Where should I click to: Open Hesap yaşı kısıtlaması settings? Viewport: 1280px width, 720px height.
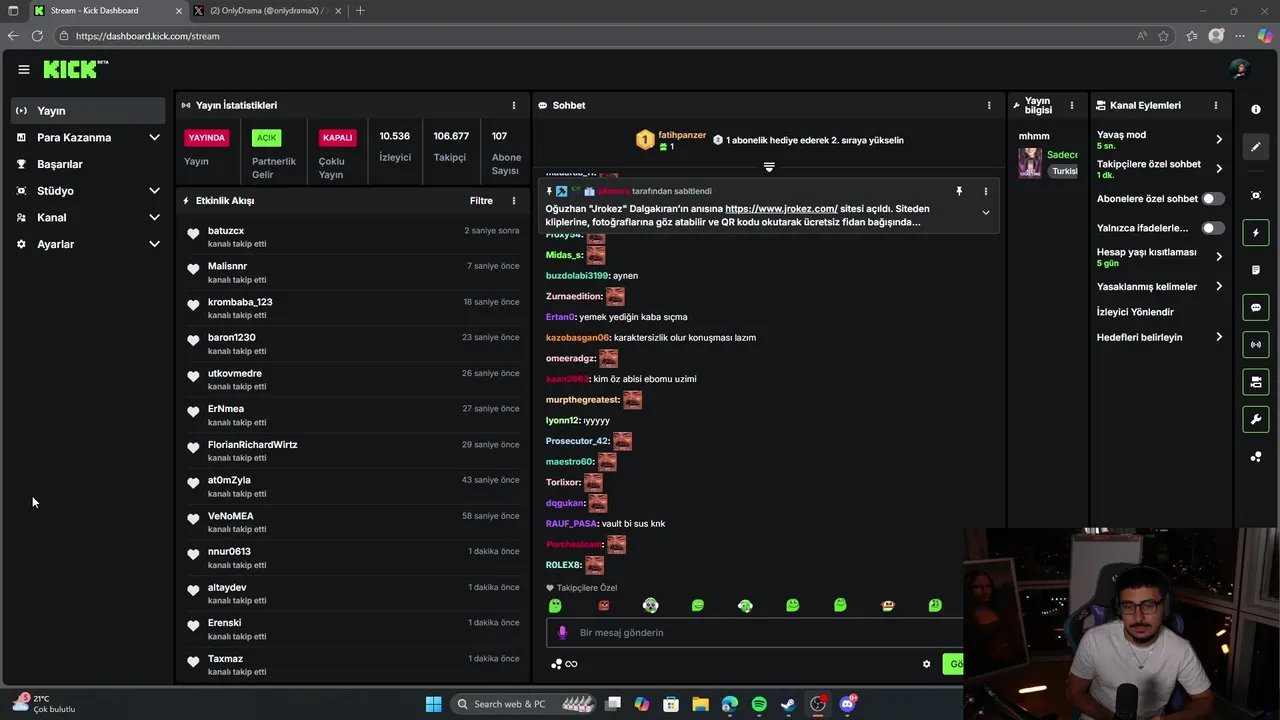[1160, 257]
